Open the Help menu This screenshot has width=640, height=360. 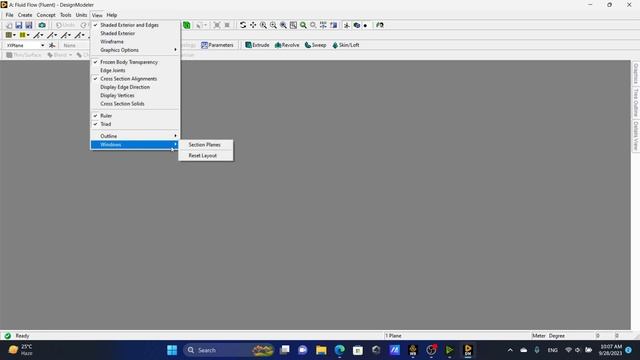click(112, 15)
